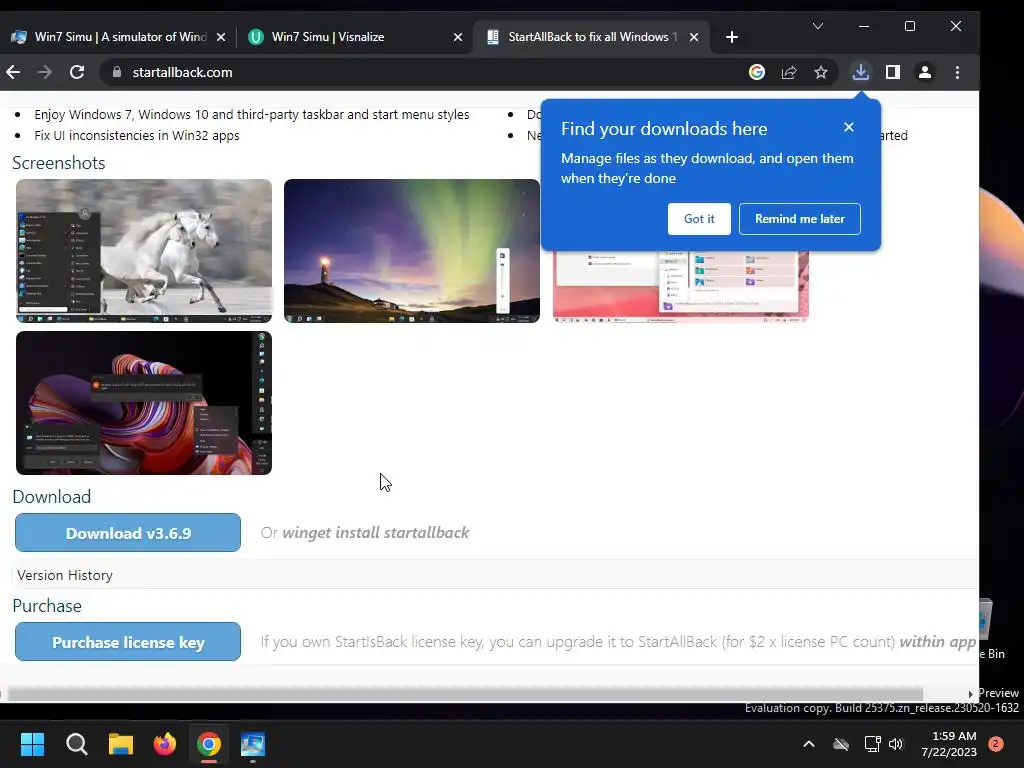The width and height of the screenshot is (1024, 768).
Task: Open the white horses screenshot thumbnail
Action: (144, 251)
